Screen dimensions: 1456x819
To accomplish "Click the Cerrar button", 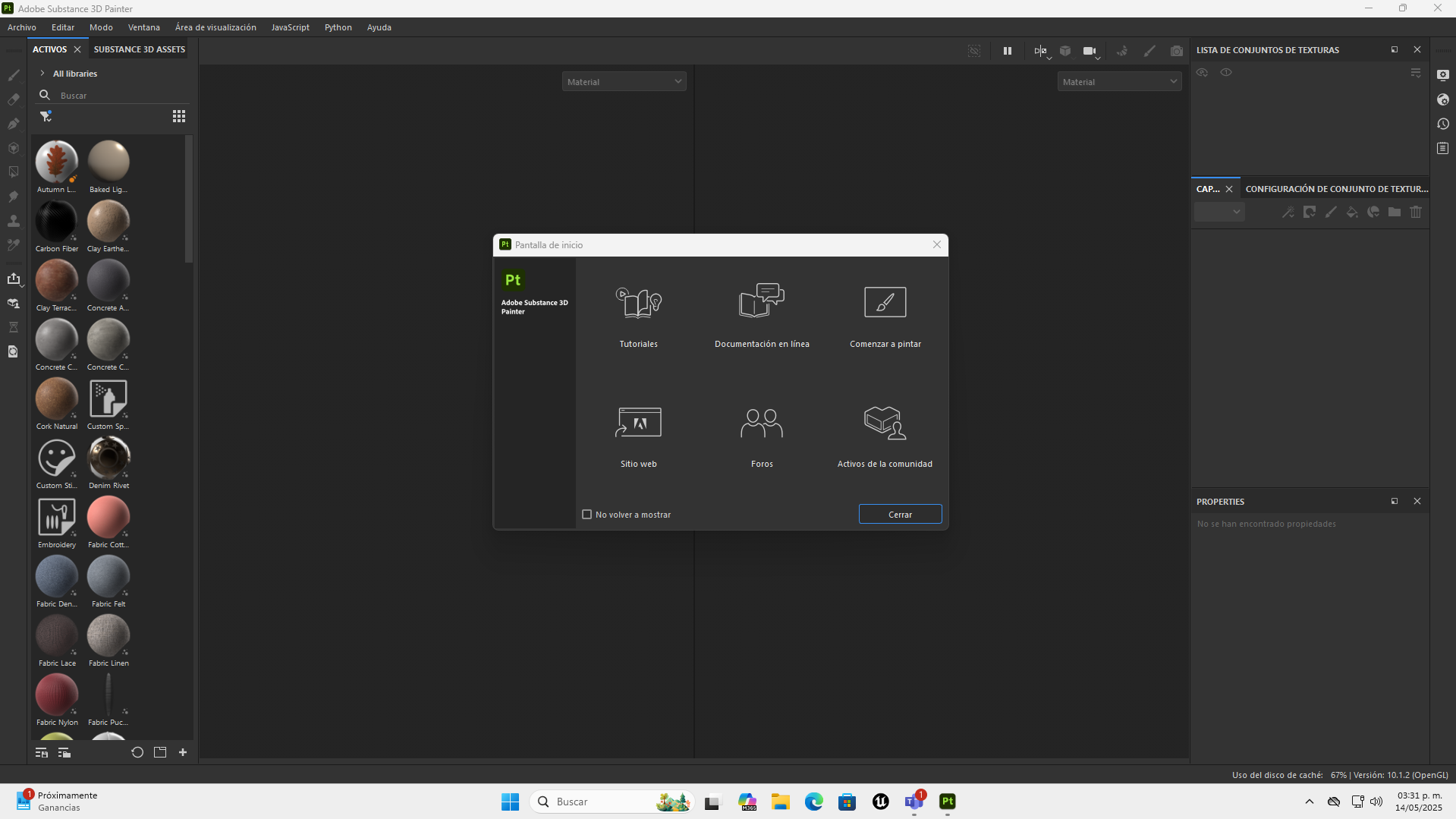I will 900,514.
